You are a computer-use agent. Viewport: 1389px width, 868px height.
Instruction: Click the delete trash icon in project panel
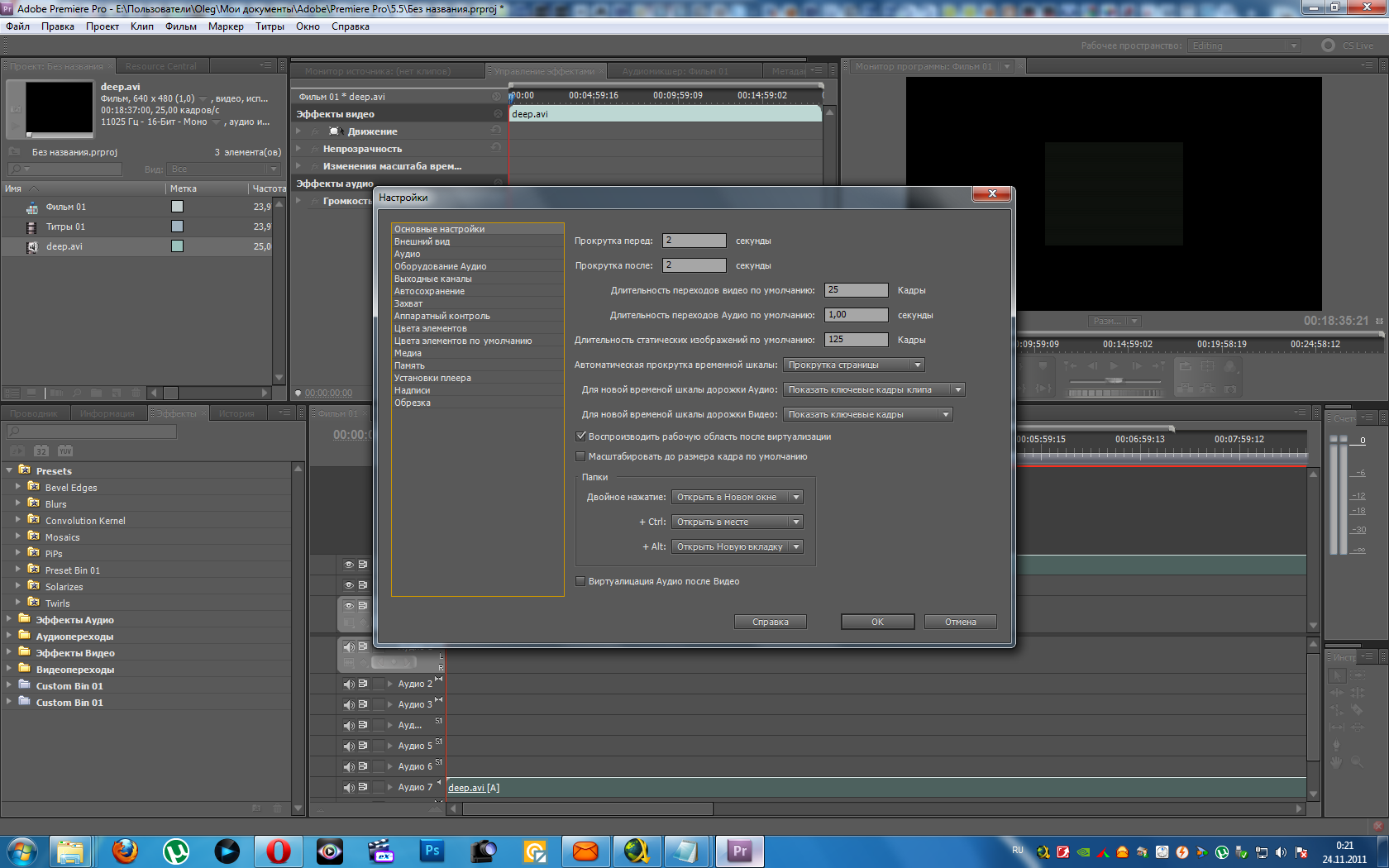(136, 393)
